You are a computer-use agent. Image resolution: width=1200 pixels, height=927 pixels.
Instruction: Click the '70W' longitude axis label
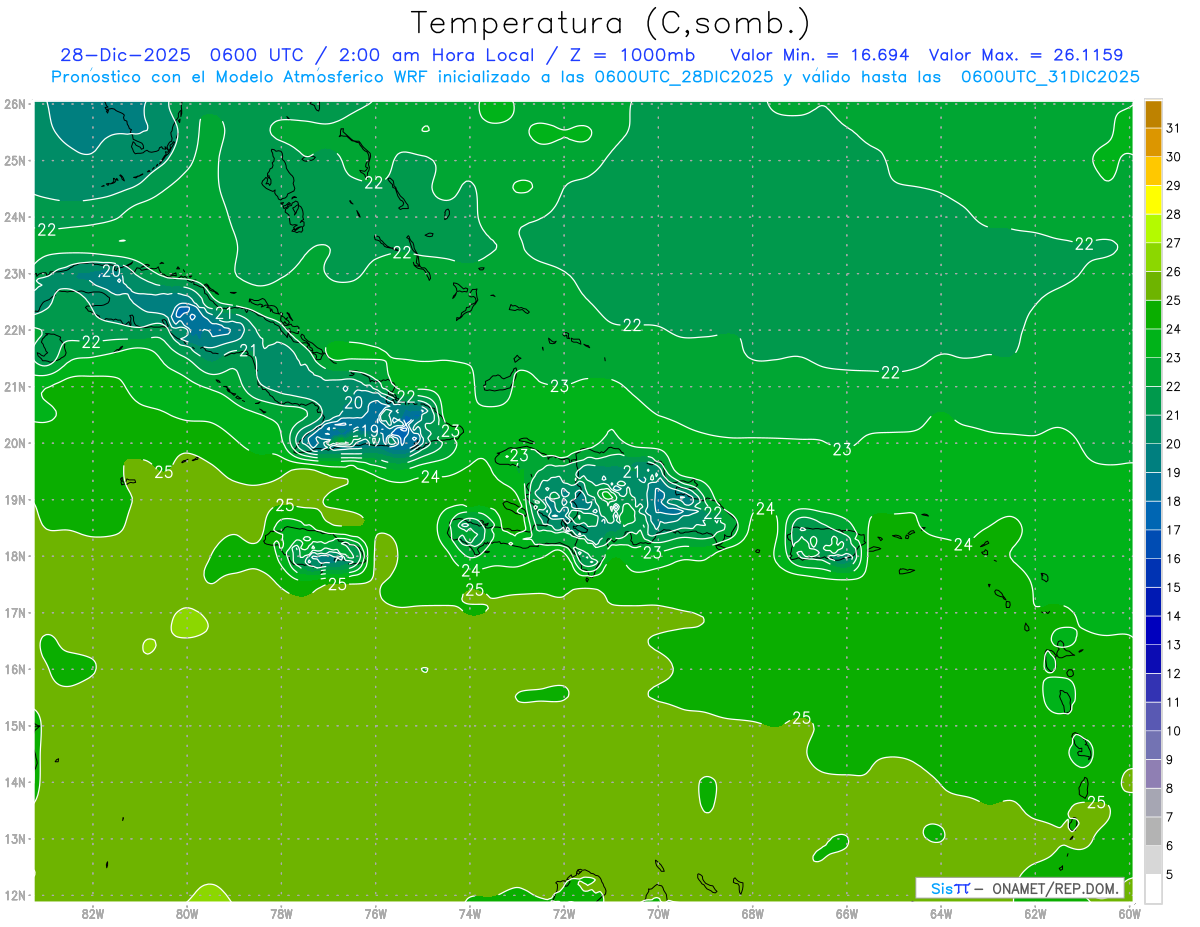658,913
